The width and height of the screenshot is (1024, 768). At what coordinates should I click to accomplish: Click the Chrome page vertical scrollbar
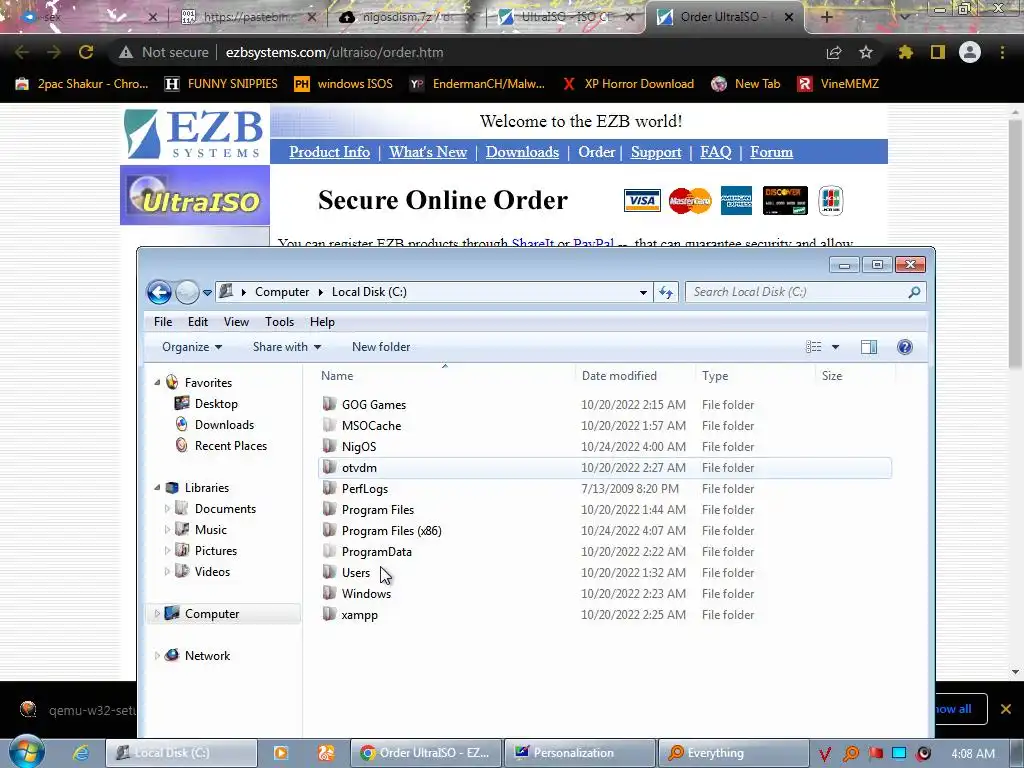coord(1016,245)
